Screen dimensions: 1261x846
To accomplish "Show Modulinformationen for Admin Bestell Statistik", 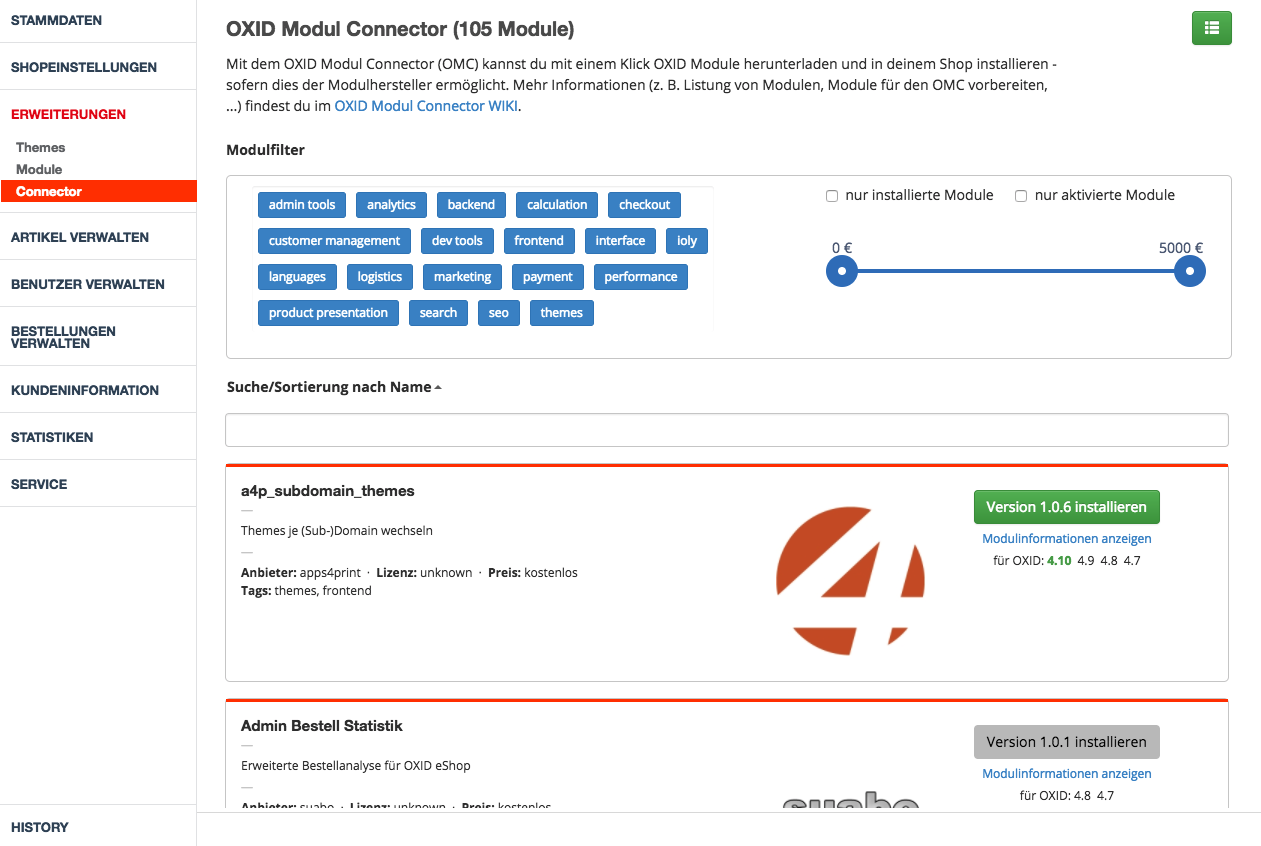I will (1067, 774).
